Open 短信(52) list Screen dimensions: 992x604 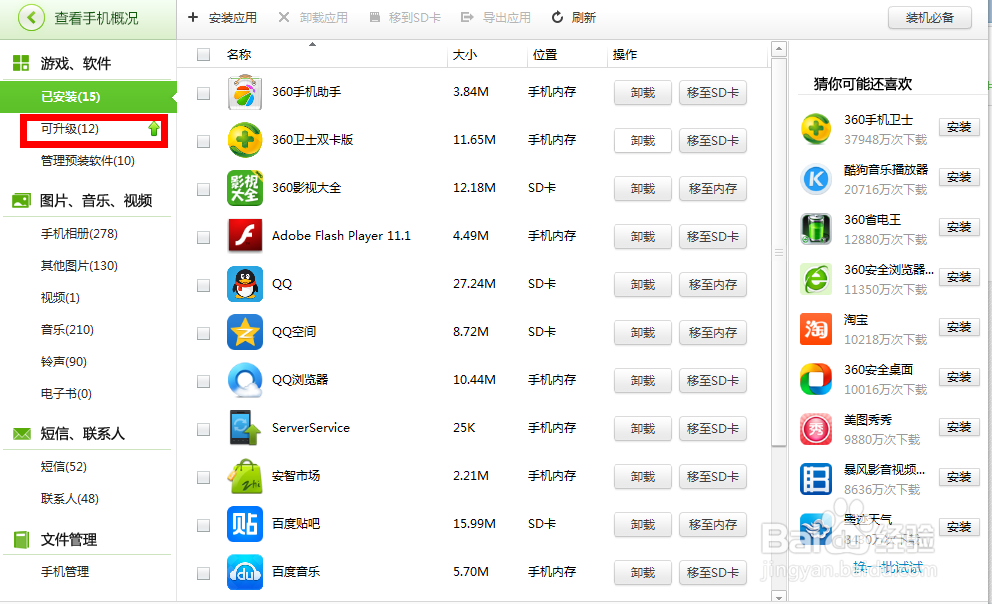pyautogui.click(x=64, y=467)
